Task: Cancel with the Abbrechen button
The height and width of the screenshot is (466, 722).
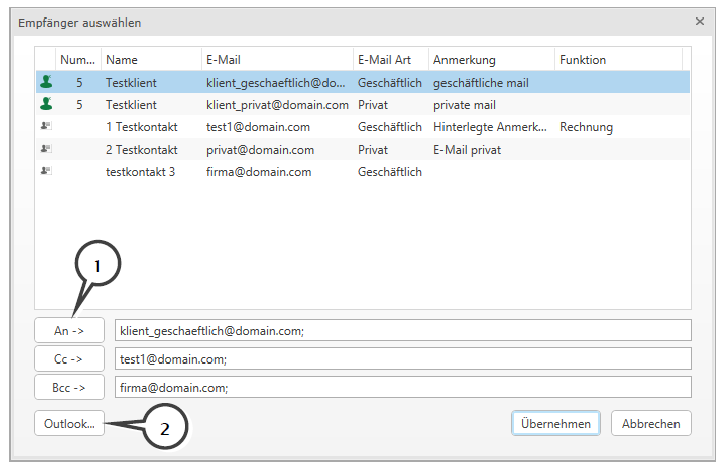Action: (651, 424)
